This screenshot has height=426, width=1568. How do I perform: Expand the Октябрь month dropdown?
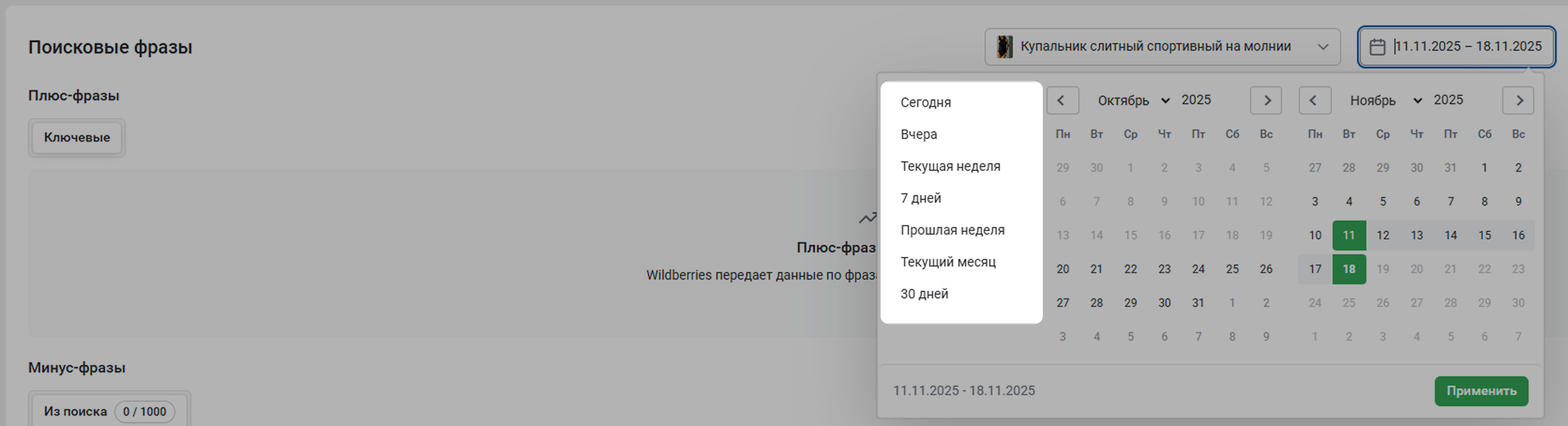click(x=1133, y=100)
